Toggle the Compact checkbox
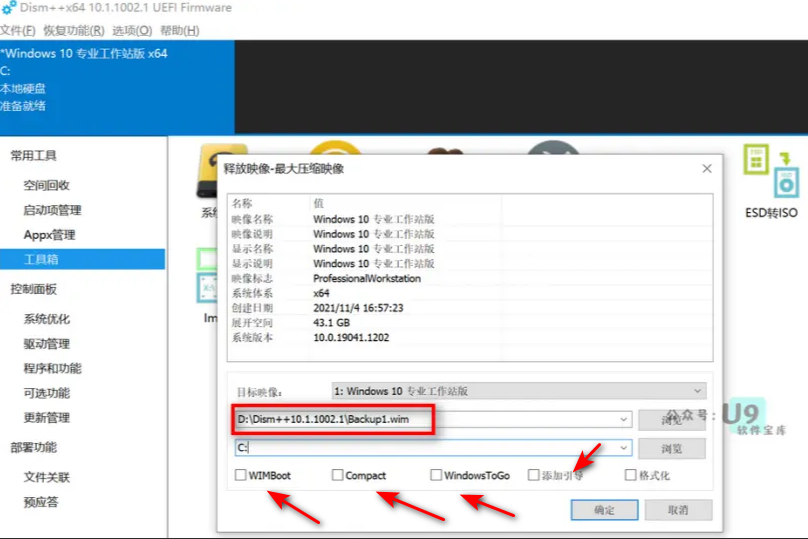This screenshot has height=539, width=808. (x=338, y=475)
